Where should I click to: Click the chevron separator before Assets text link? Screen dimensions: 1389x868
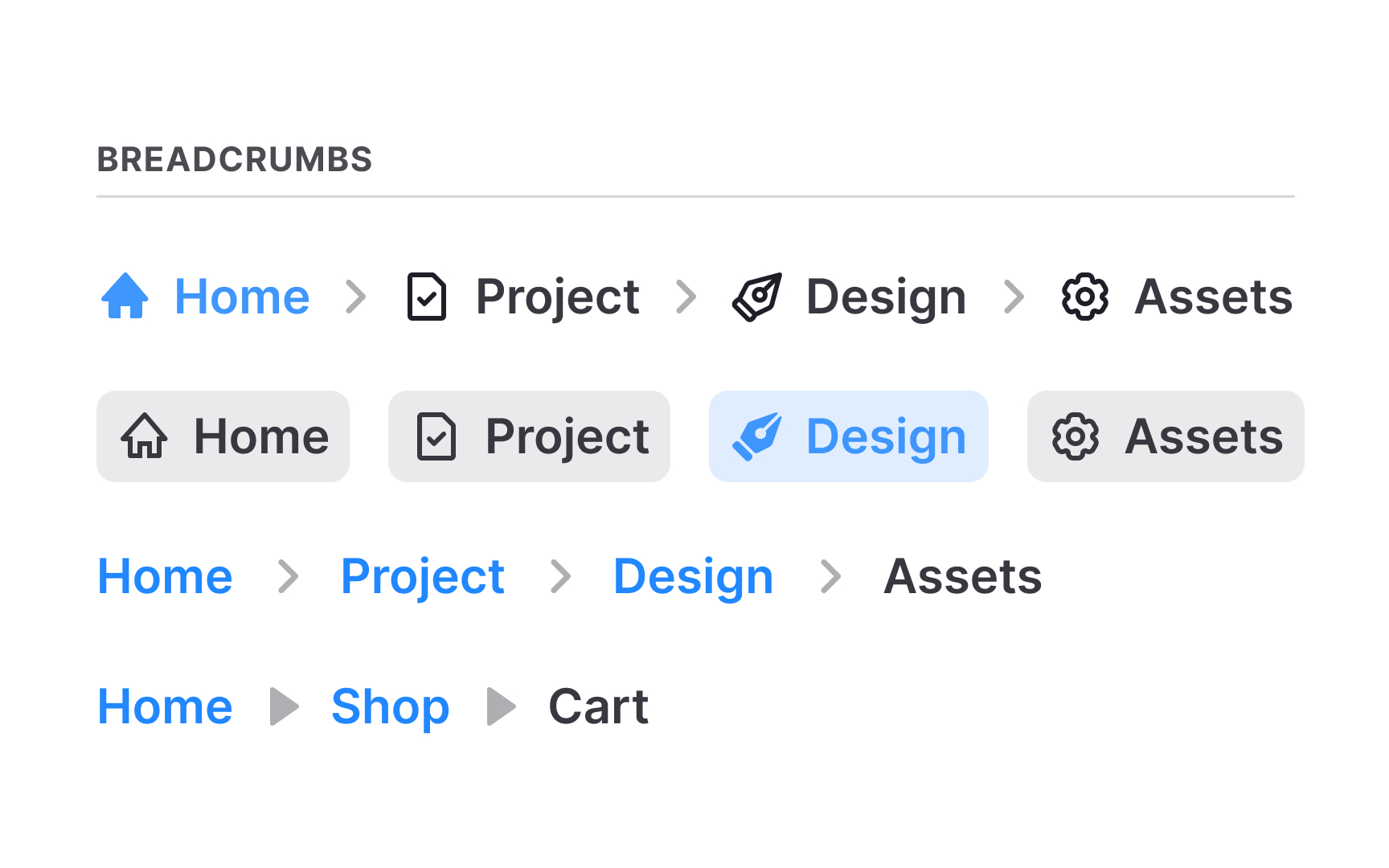point(832,575)
